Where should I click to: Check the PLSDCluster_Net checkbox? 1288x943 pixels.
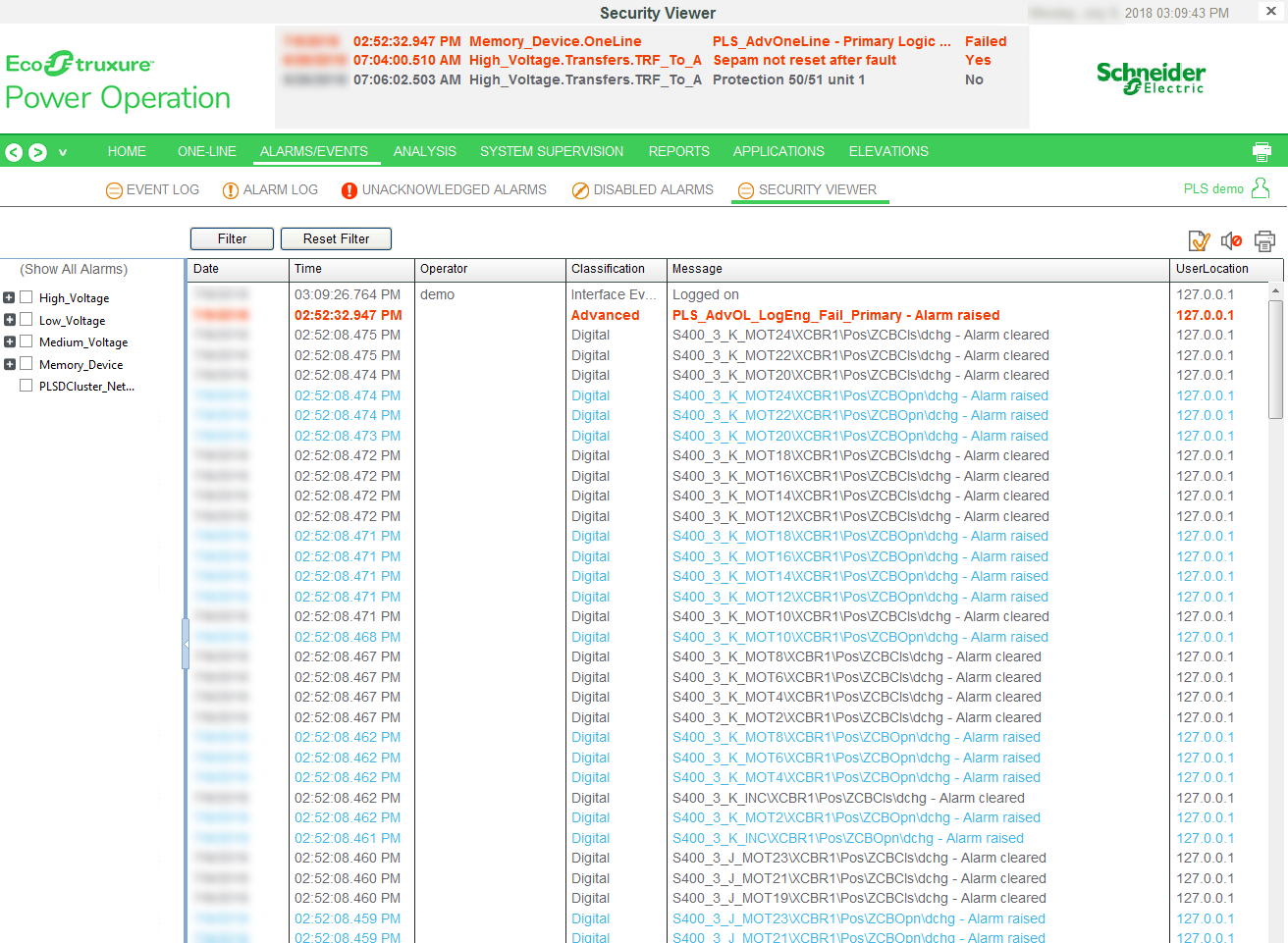coord(27,386)
